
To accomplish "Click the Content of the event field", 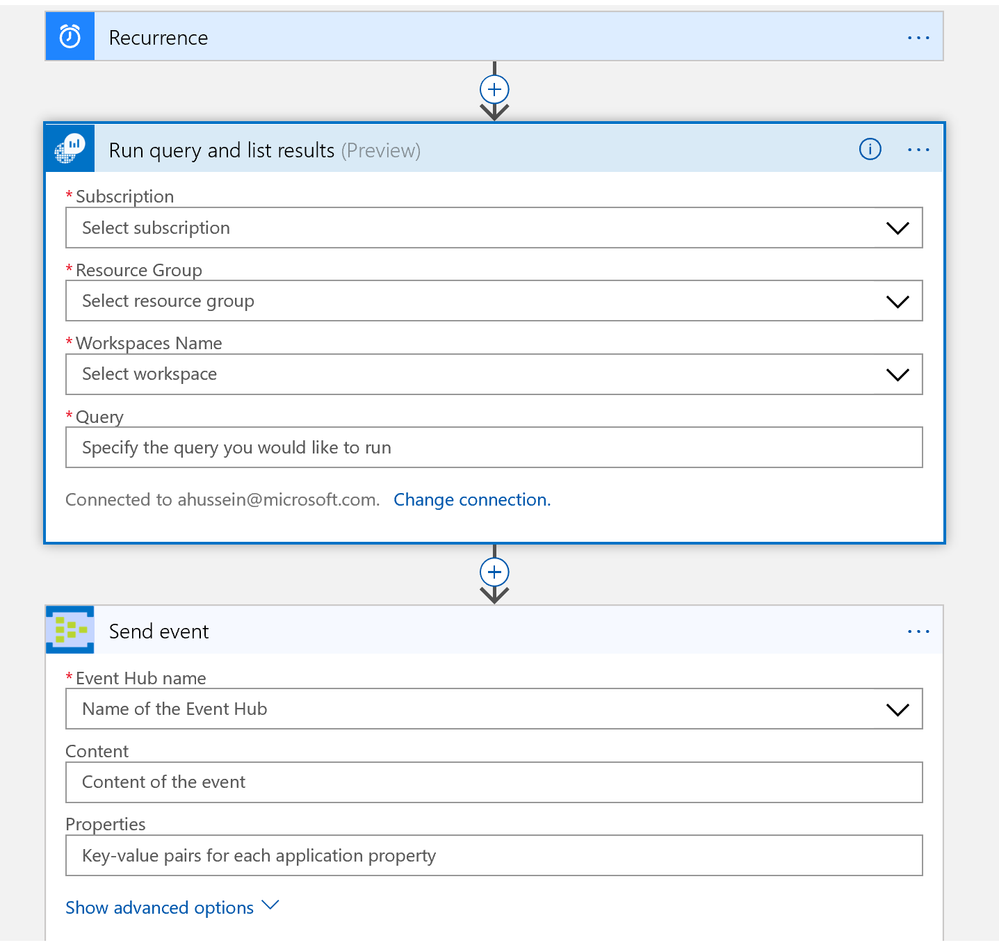I will [494, 782].
